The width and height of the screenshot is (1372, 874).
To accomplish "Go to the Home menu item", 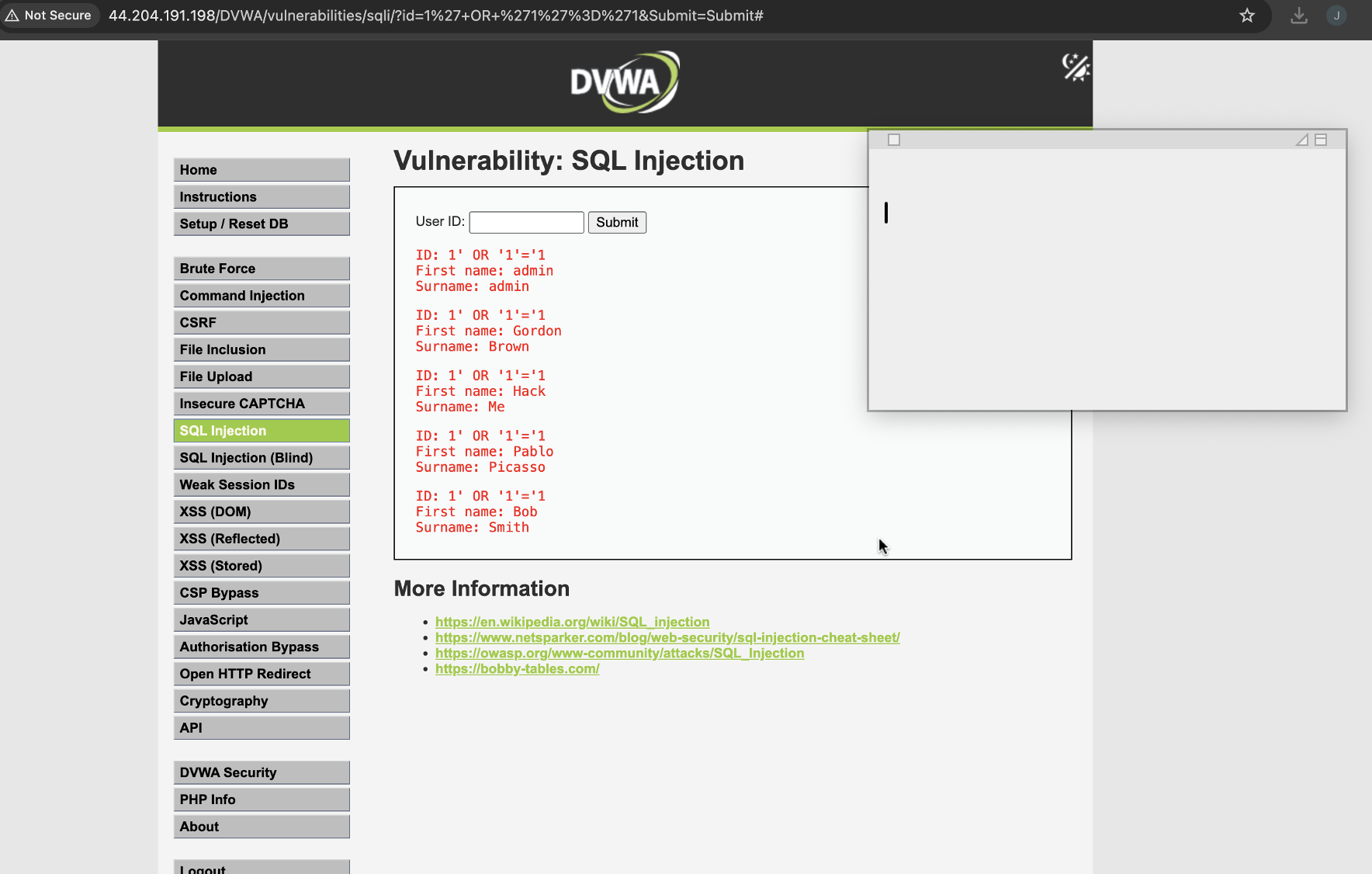I will click(x=262, y=170).
